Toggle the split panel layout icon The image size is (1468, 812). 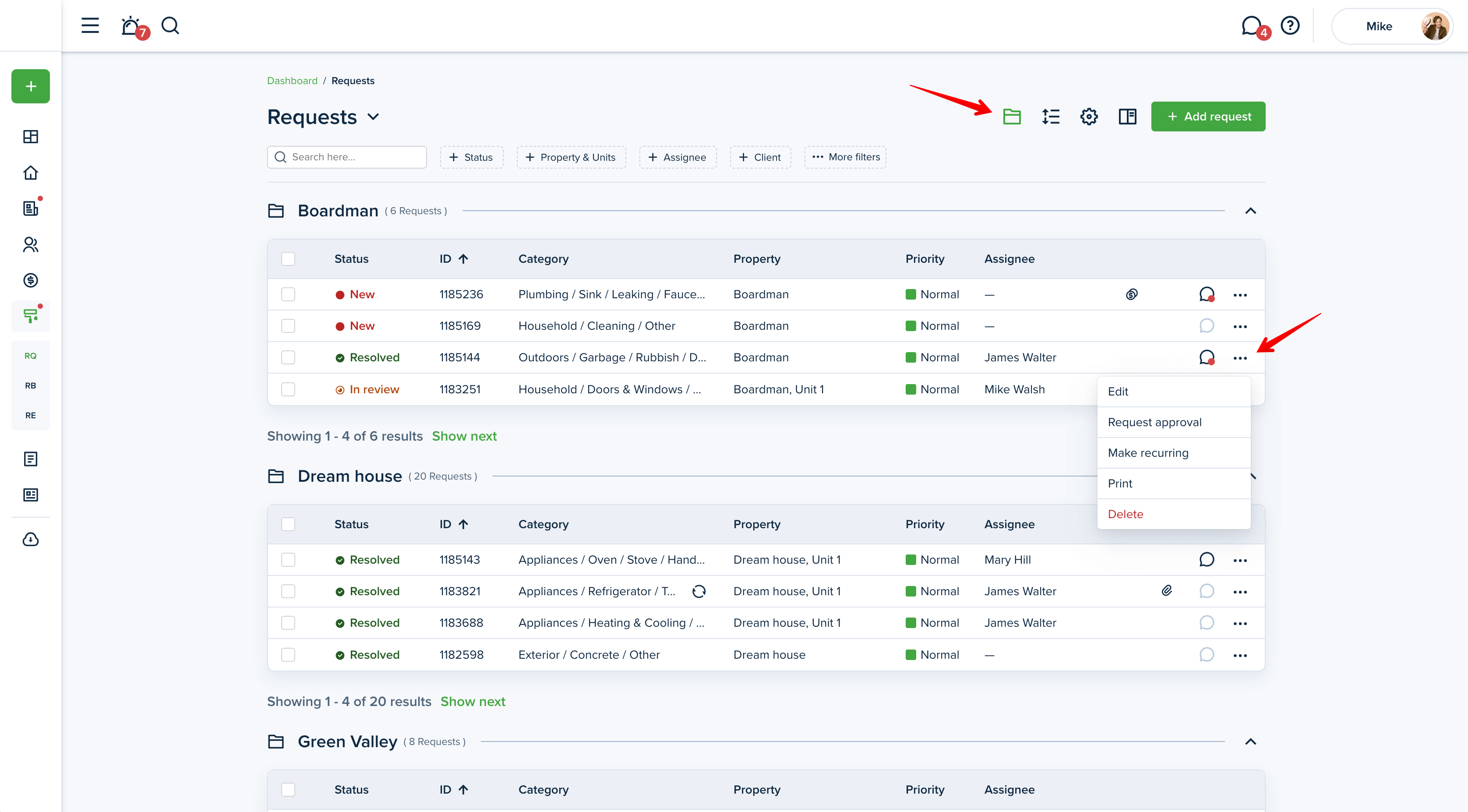[1127, 117]
